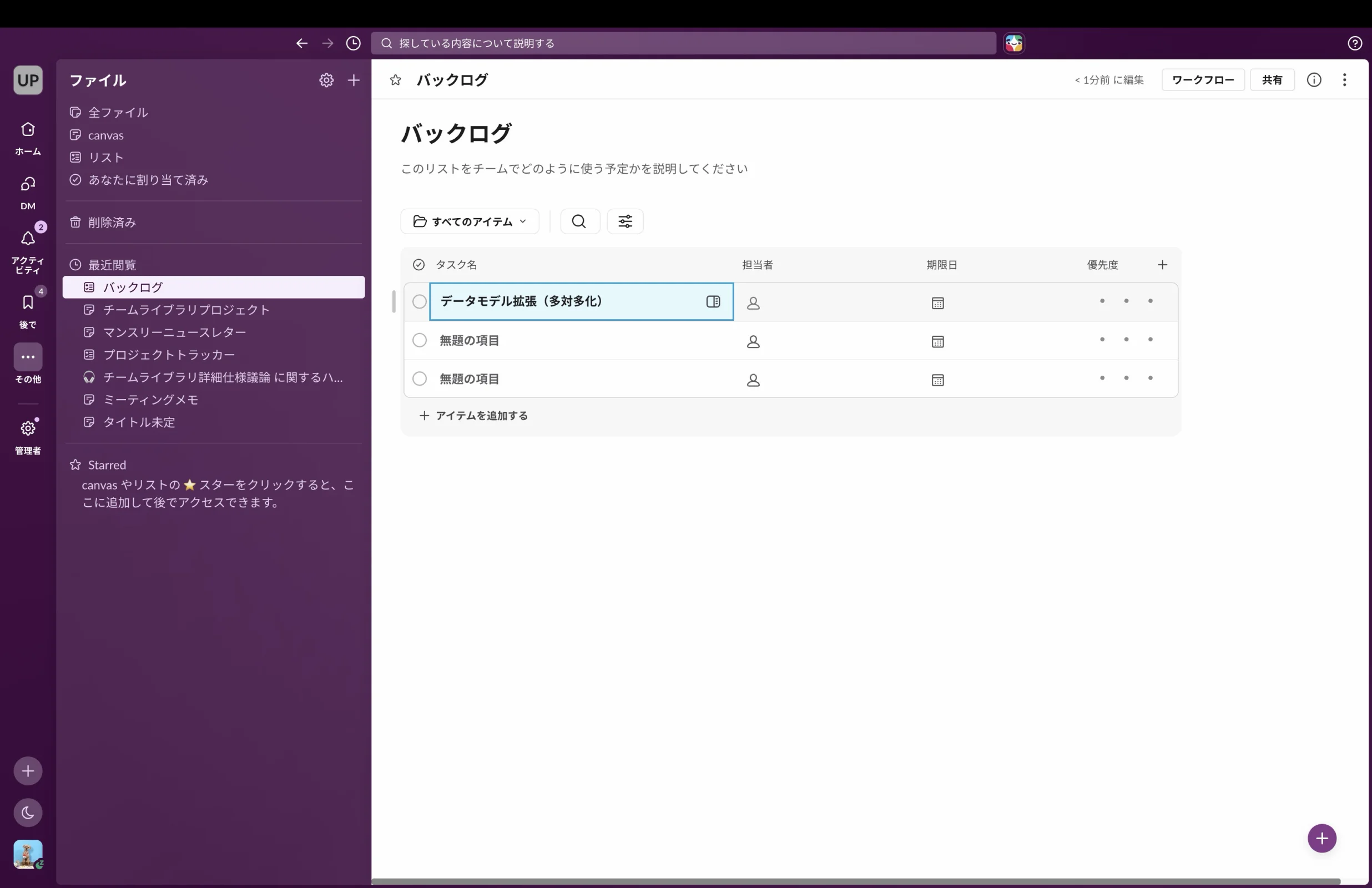Open マンスリーニュースレター canvas
The image size is (1372, 888).
213,332
